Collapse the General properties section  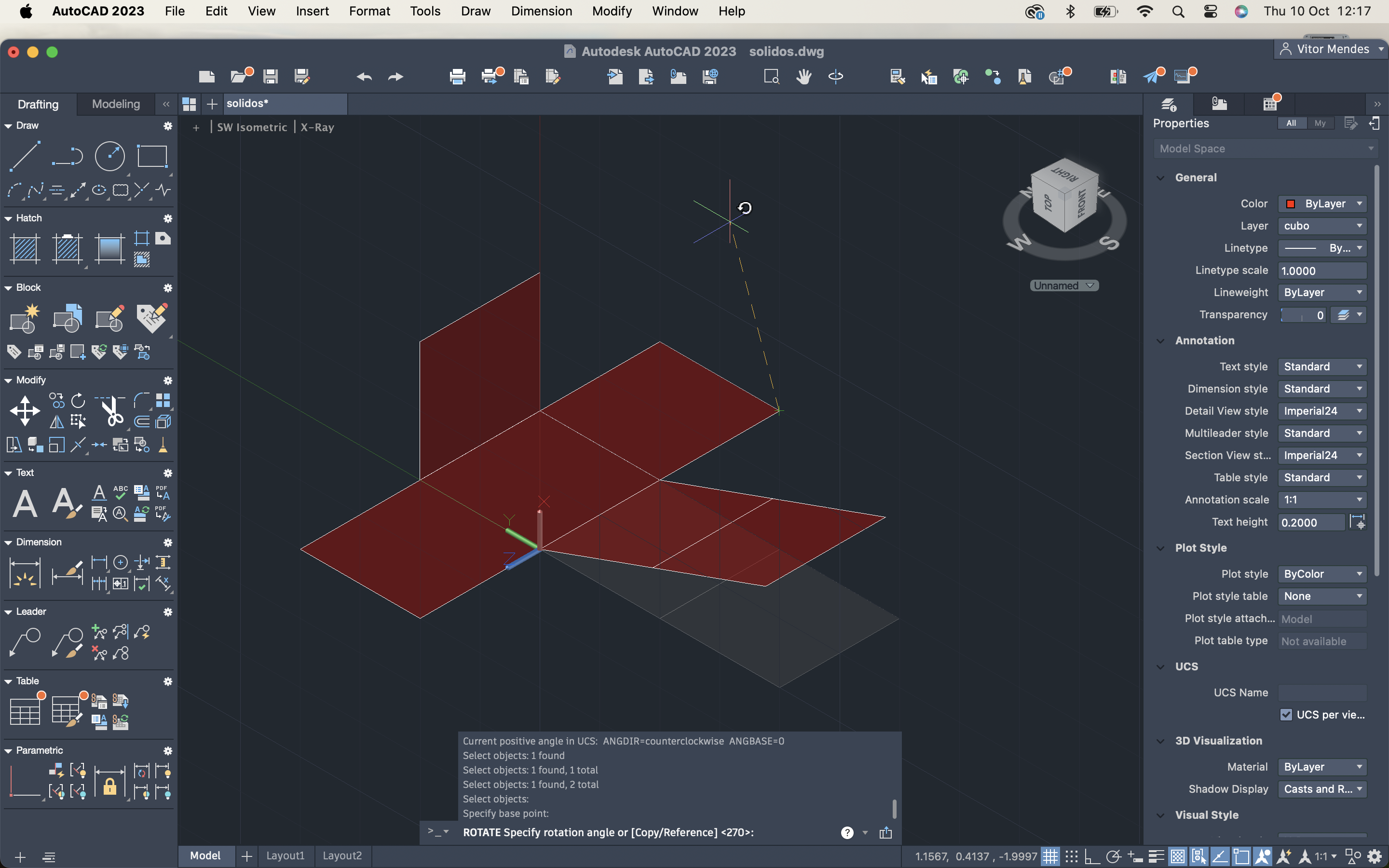point(1160,178)
